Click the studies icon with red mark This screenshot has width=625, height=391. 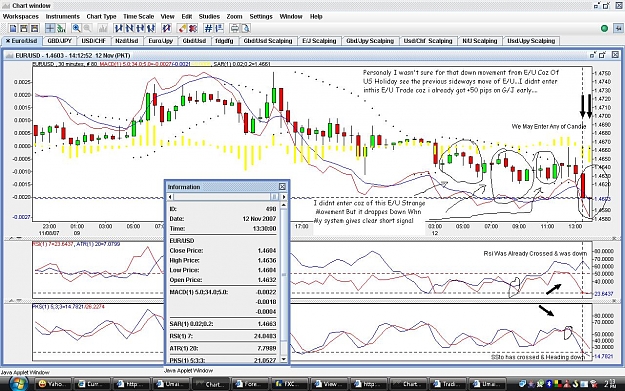click(x=166, y=28)
